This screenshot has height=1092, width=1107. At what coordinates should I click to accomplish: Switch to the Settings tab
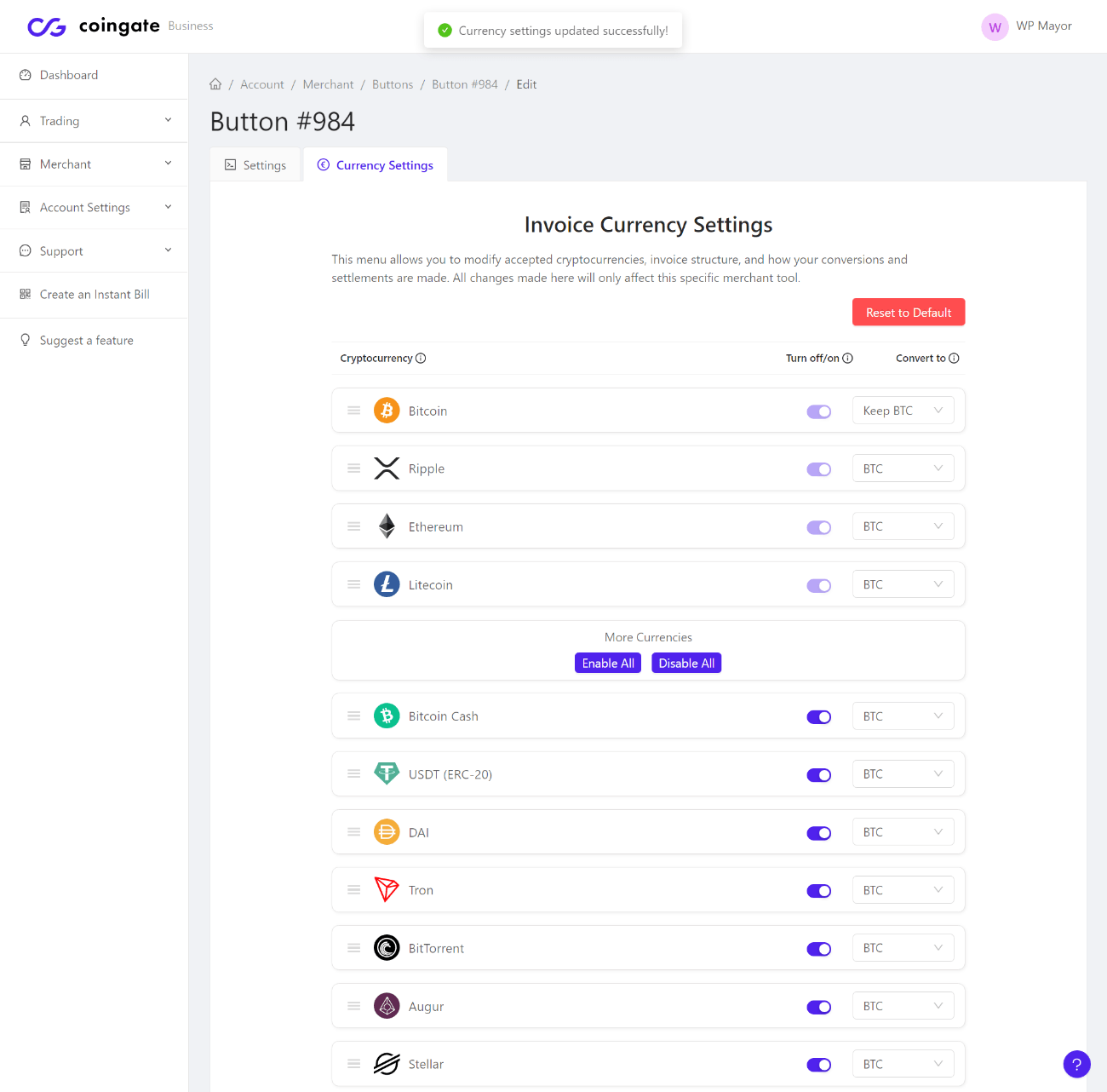pyautogui.click(x=255, y=165)
